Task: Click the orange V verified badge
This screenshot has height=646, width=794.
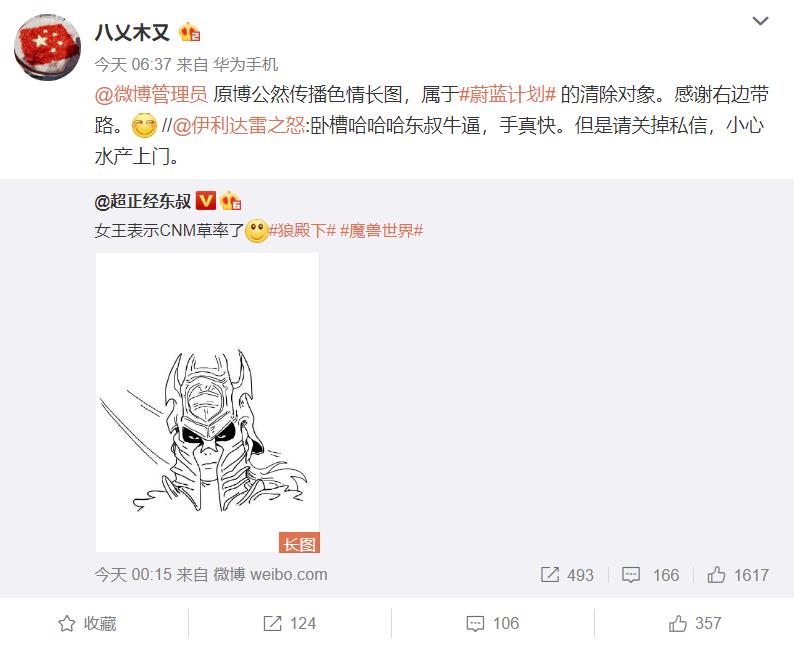Action: [x=206, y=201]
